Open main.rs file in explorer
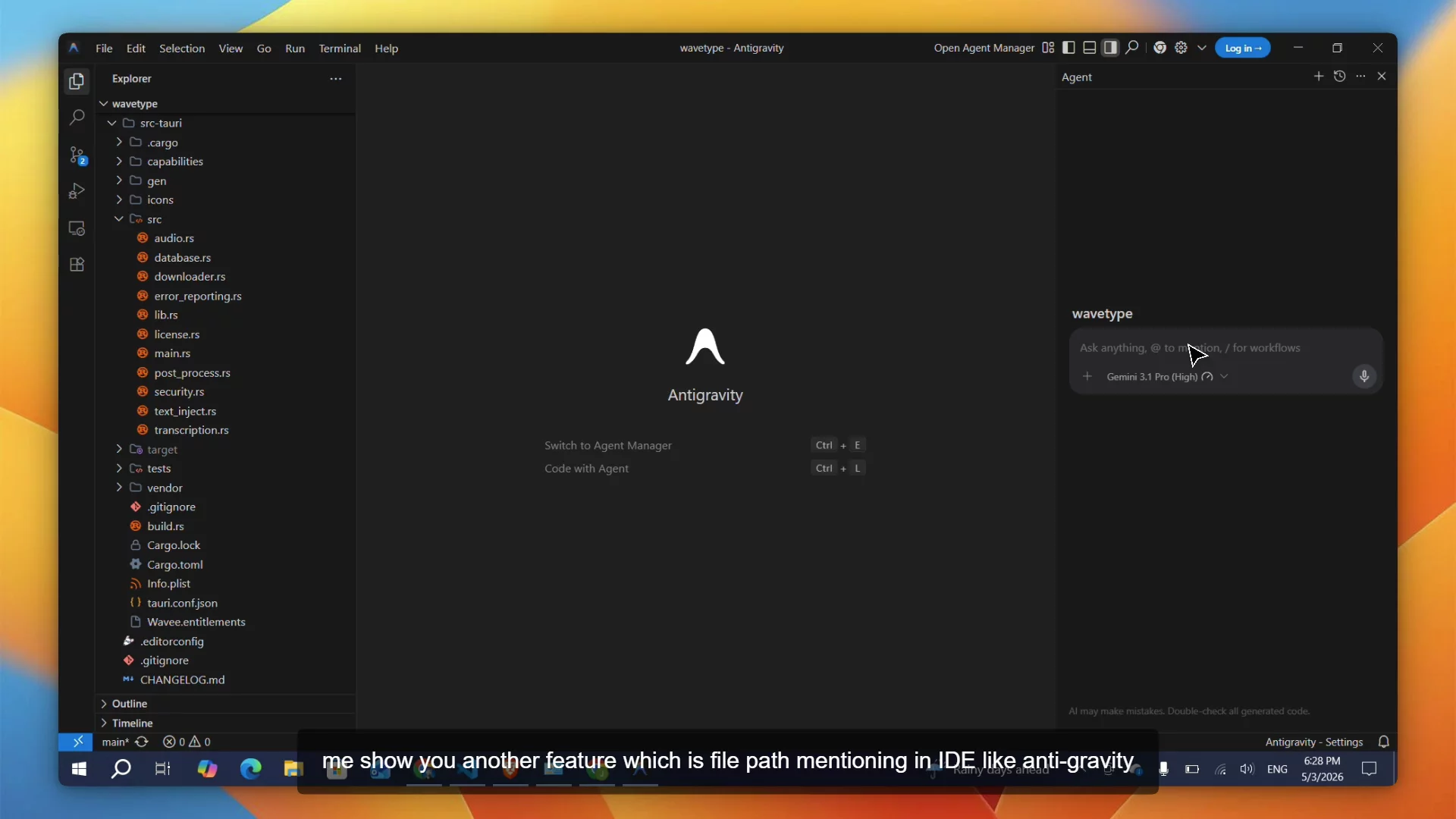 click(172, 353)
